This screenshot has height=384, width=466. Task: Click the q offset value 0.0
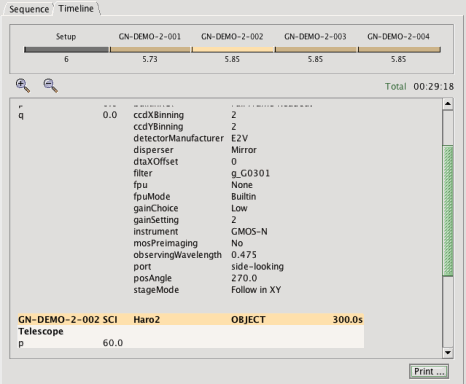point(110,115)
